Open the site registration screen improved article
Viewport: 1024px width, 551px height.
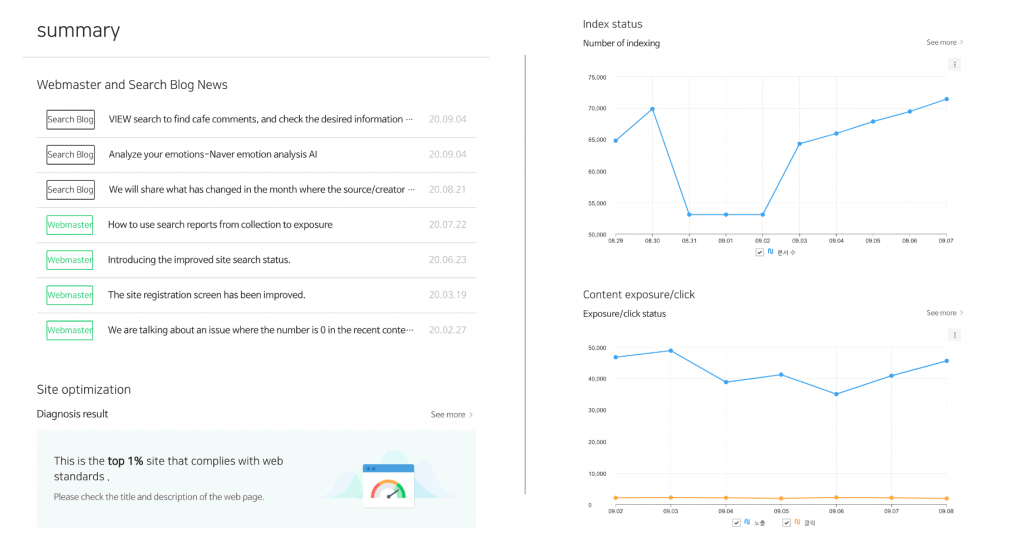pyautogui.click(x=206, y=295)
